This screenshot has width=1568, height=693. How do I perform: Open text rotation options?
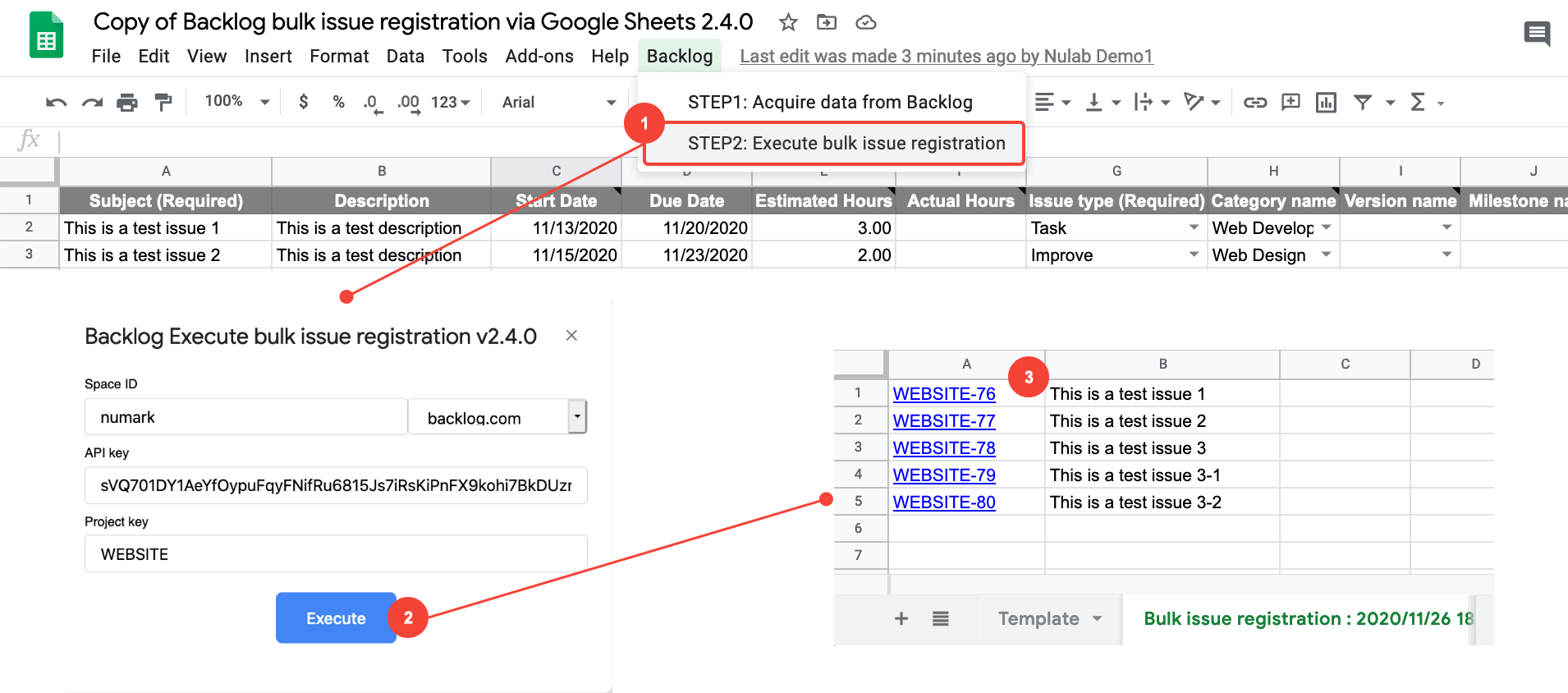click(1202, 103)
